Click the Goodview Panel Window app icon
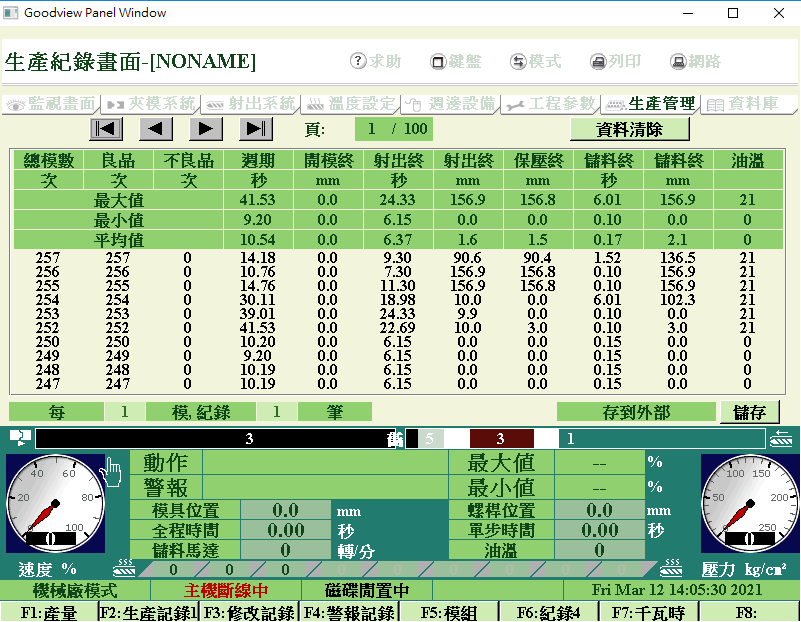This screenshot has width=801, height=622. tap(10, 12)
